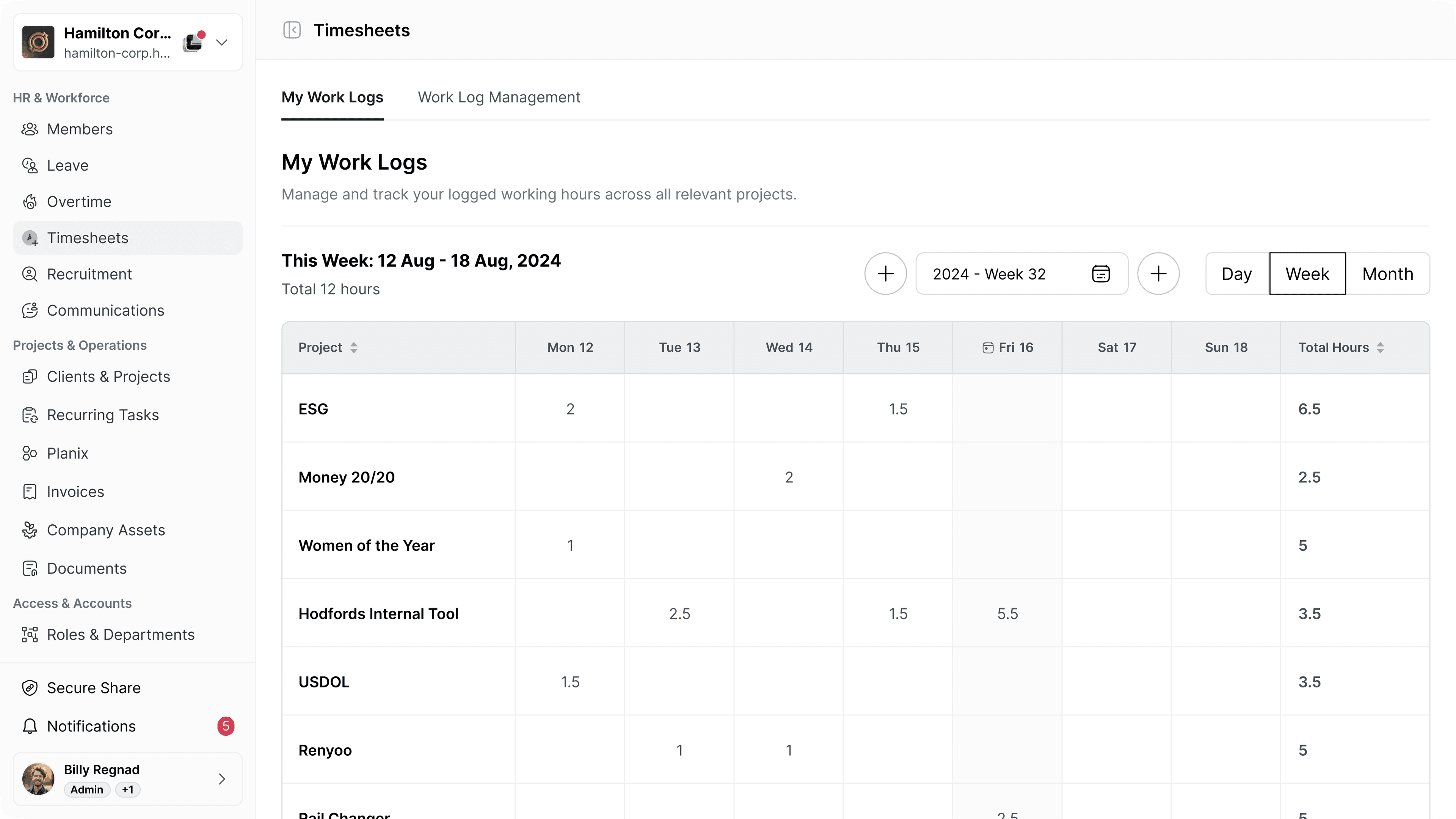Select the Communications icon
This screenshot has width=1456, height=819.
[30, 310]
